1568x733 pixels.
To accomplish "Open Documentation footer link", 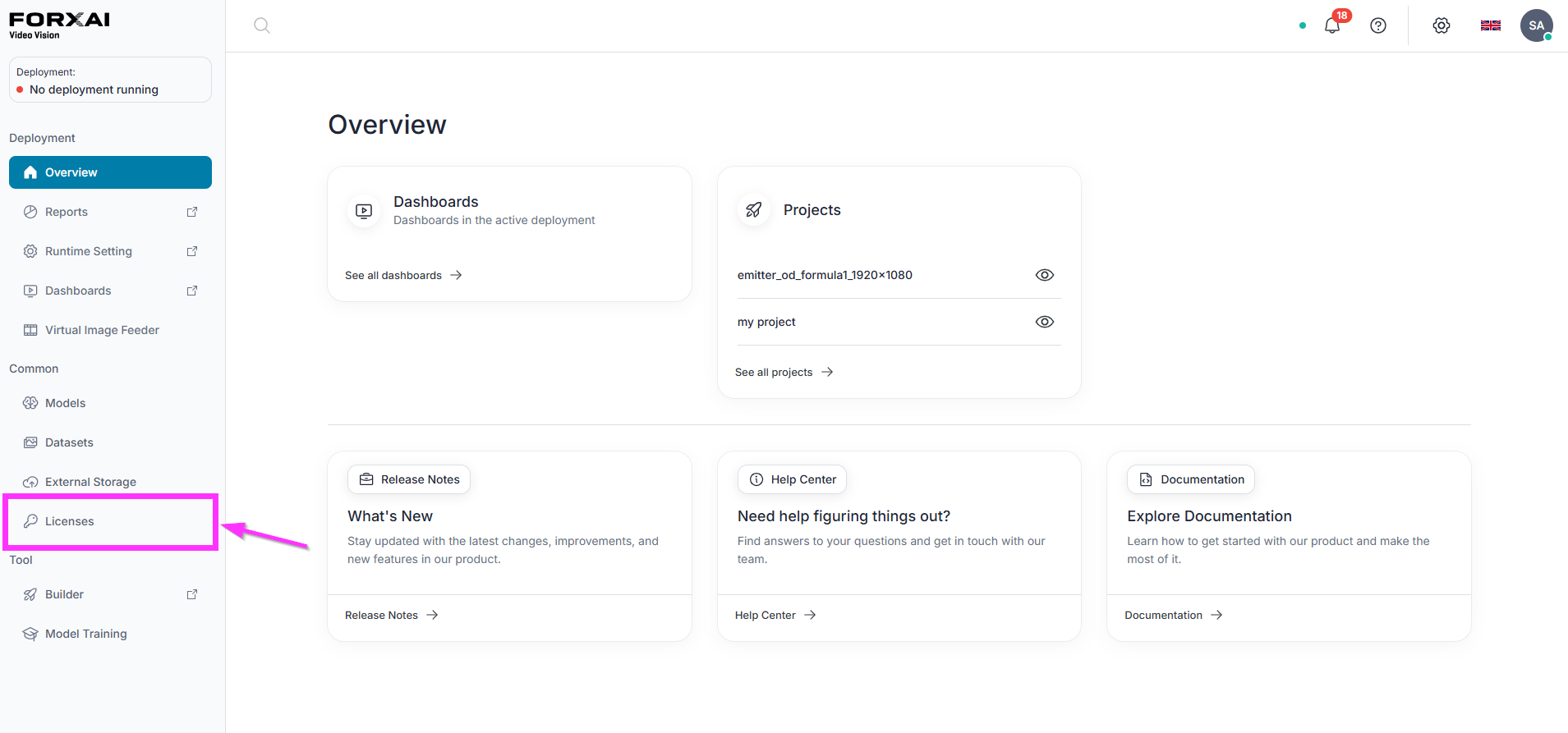I will 1173,615.
